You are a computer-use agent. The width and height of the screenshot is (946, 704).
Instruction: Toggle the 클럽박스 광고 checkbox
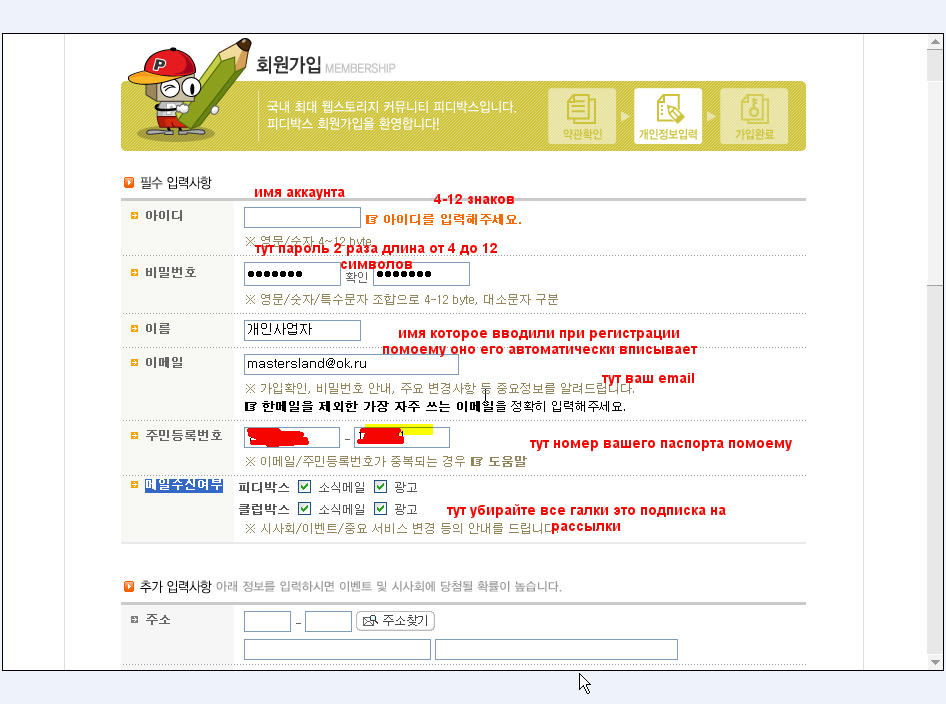click(380, 509)
